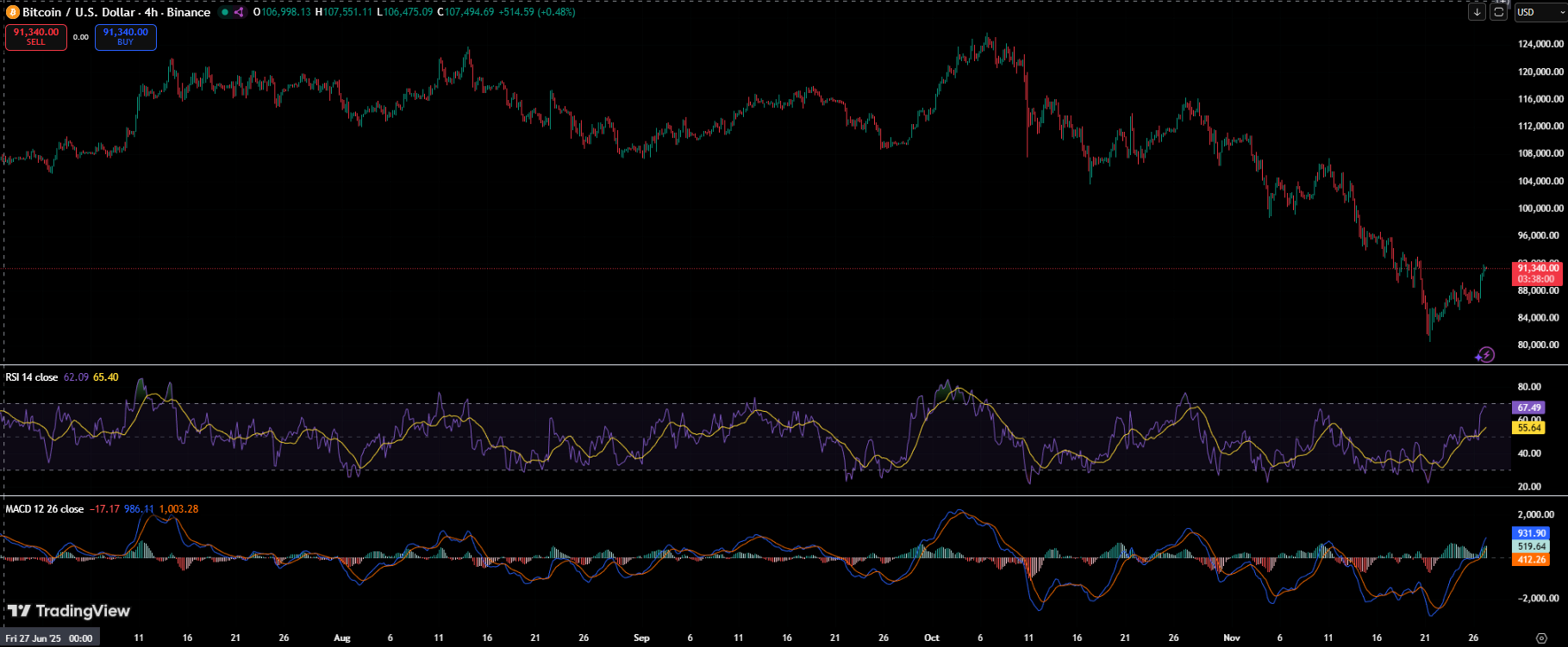The image size is (1568, 647).
Task: Click the TradingView logo
Action: pyautogui.click(x=69, y=611)
